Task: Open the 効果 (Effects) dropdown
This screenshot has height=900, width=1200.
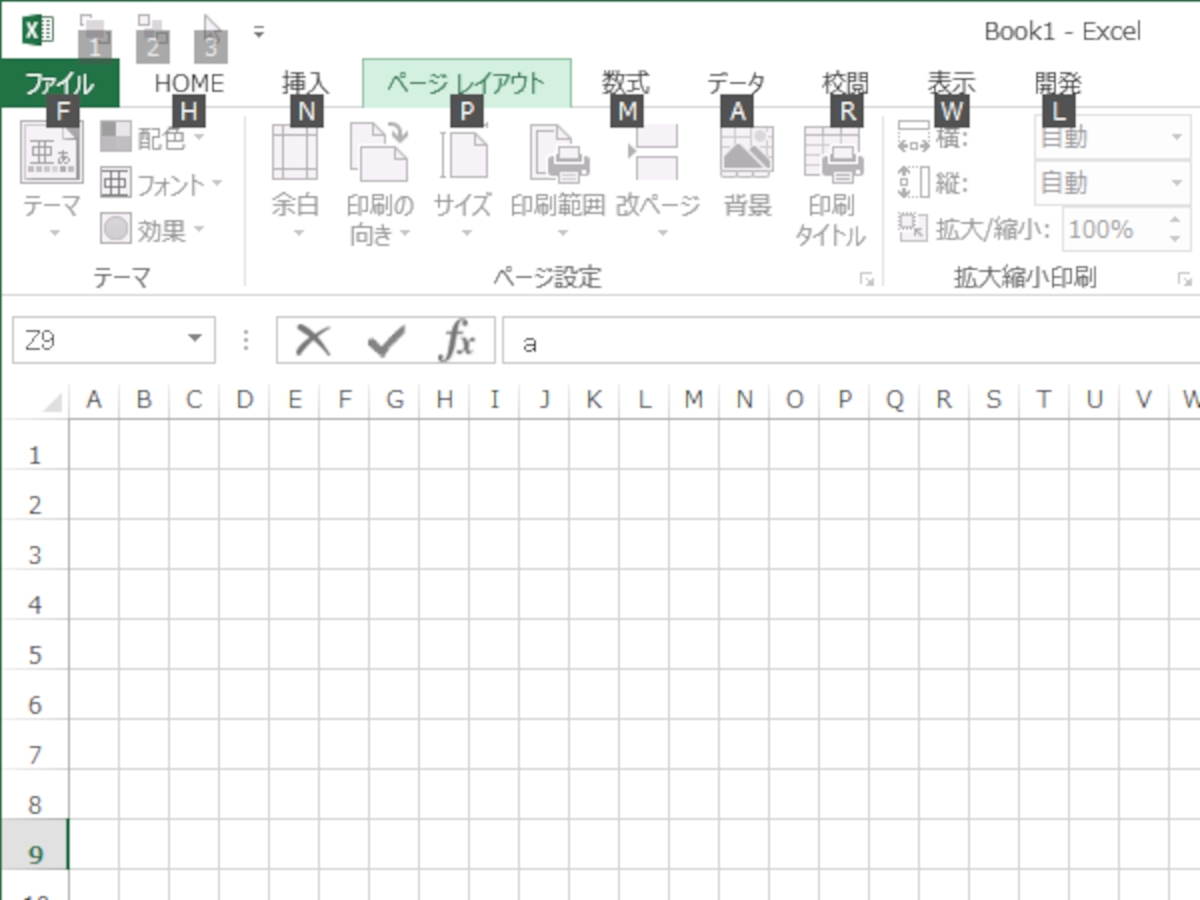Action: (152, 230)
